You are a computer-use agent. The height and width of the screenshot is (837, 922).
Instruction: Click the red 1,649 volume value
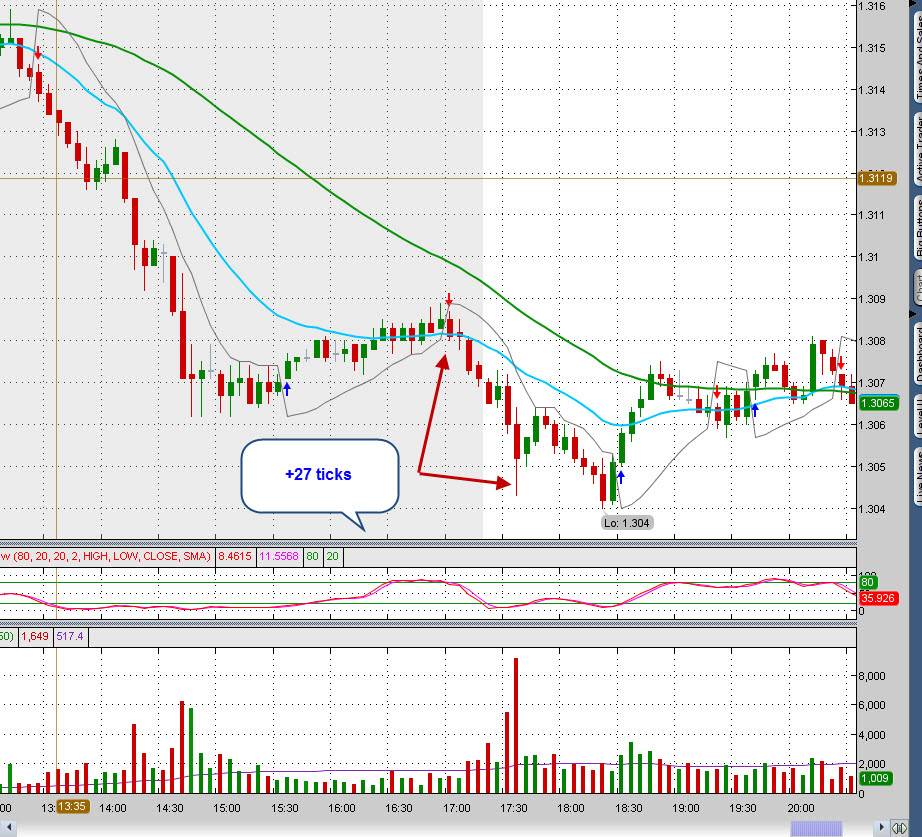[x=35, y=636]
